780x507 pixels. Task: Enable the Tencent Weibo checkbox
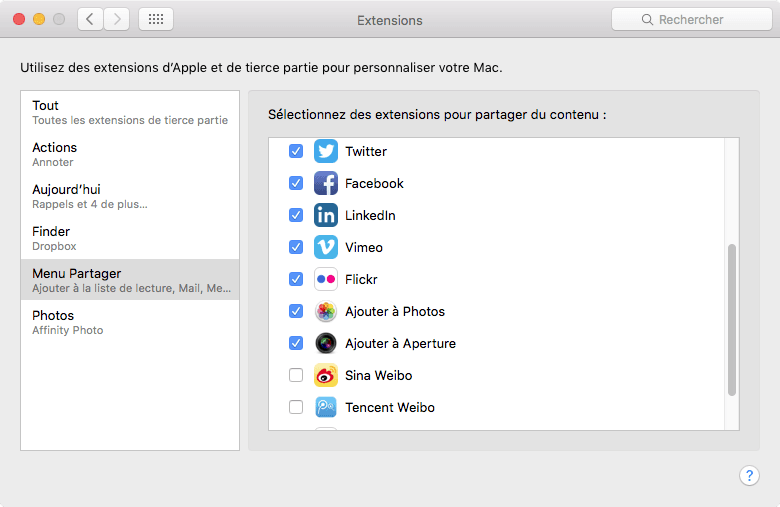pos(296,407)
